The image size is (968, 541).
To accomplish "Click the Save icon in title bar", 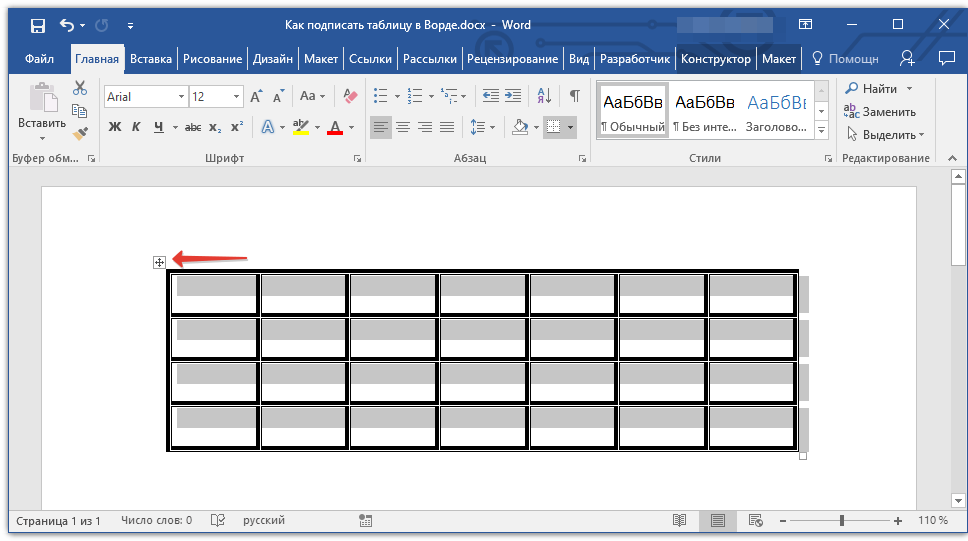I will (x=37, y=25).
